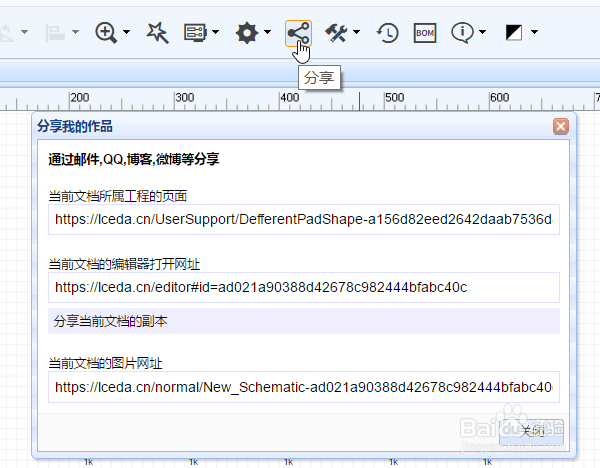This screenshot has height=468, width=600.
Task: Expand the greyed rotate tool dropdown arrow
Action: pos(24,32)
